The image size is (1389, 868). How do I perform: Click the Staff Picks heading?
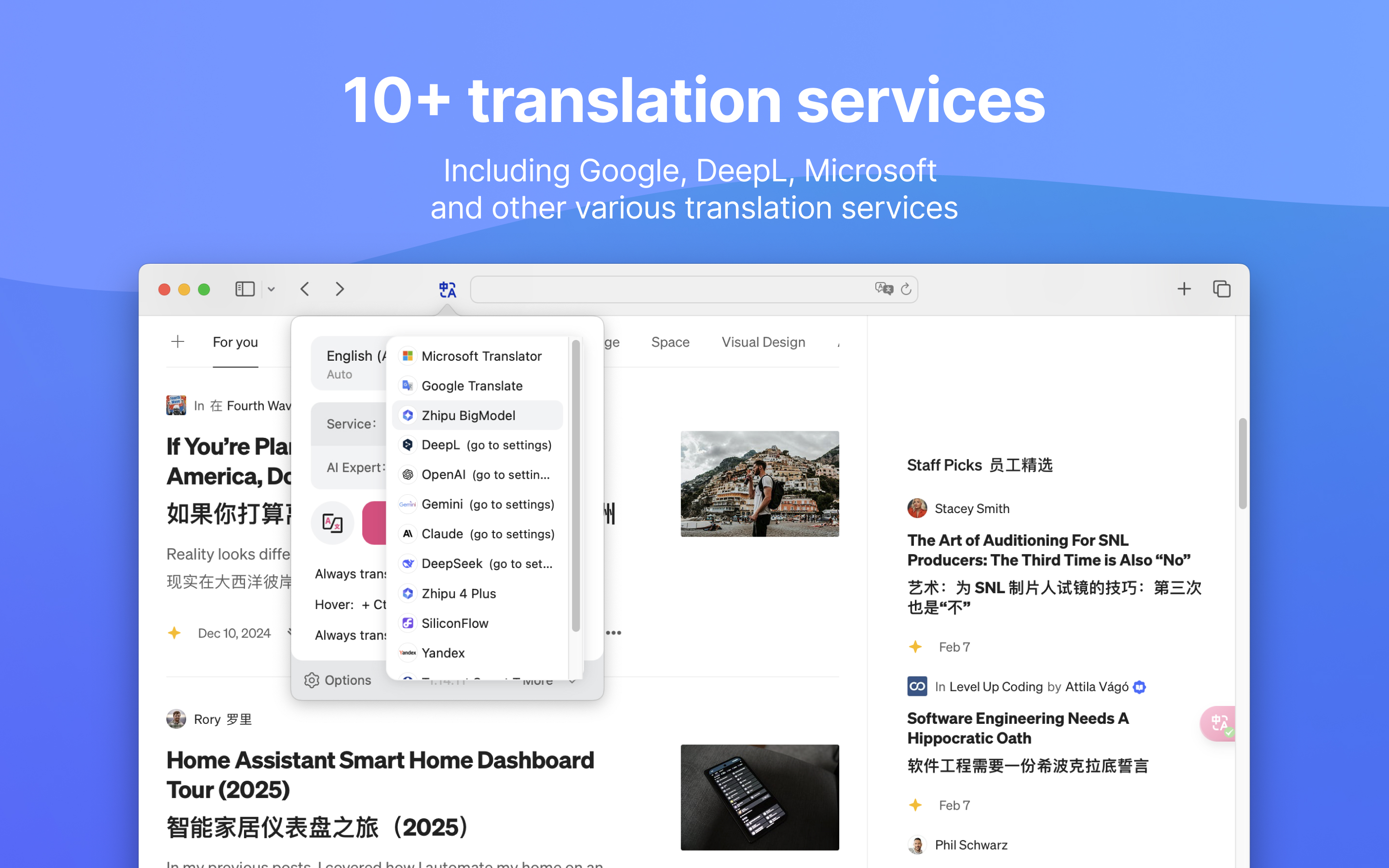980,465
